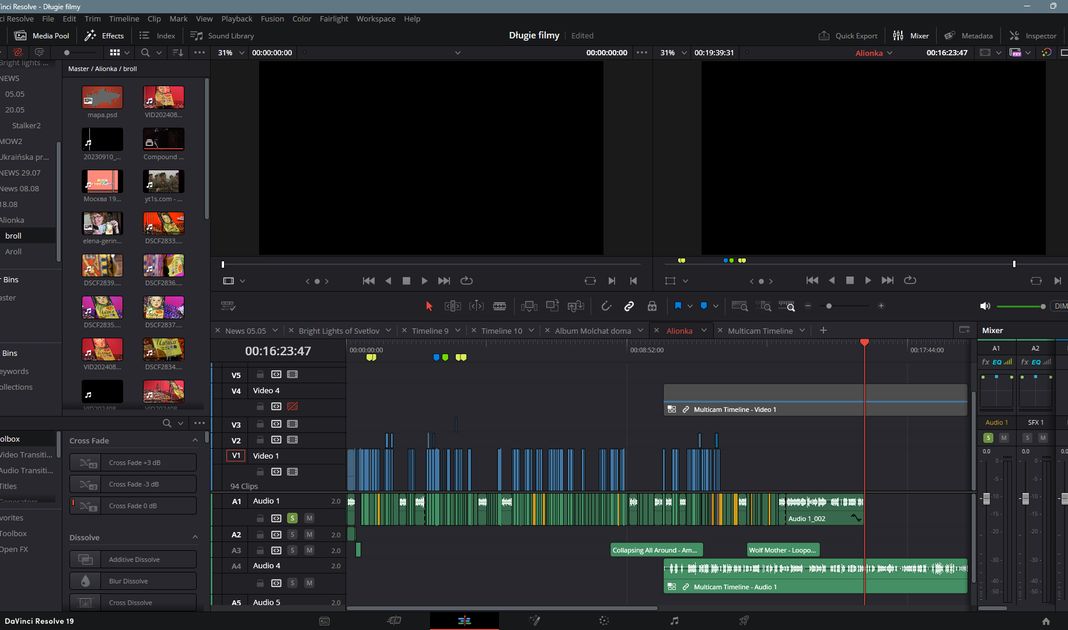Toggle the clip linked selection icon

click(x=629, y=306)
